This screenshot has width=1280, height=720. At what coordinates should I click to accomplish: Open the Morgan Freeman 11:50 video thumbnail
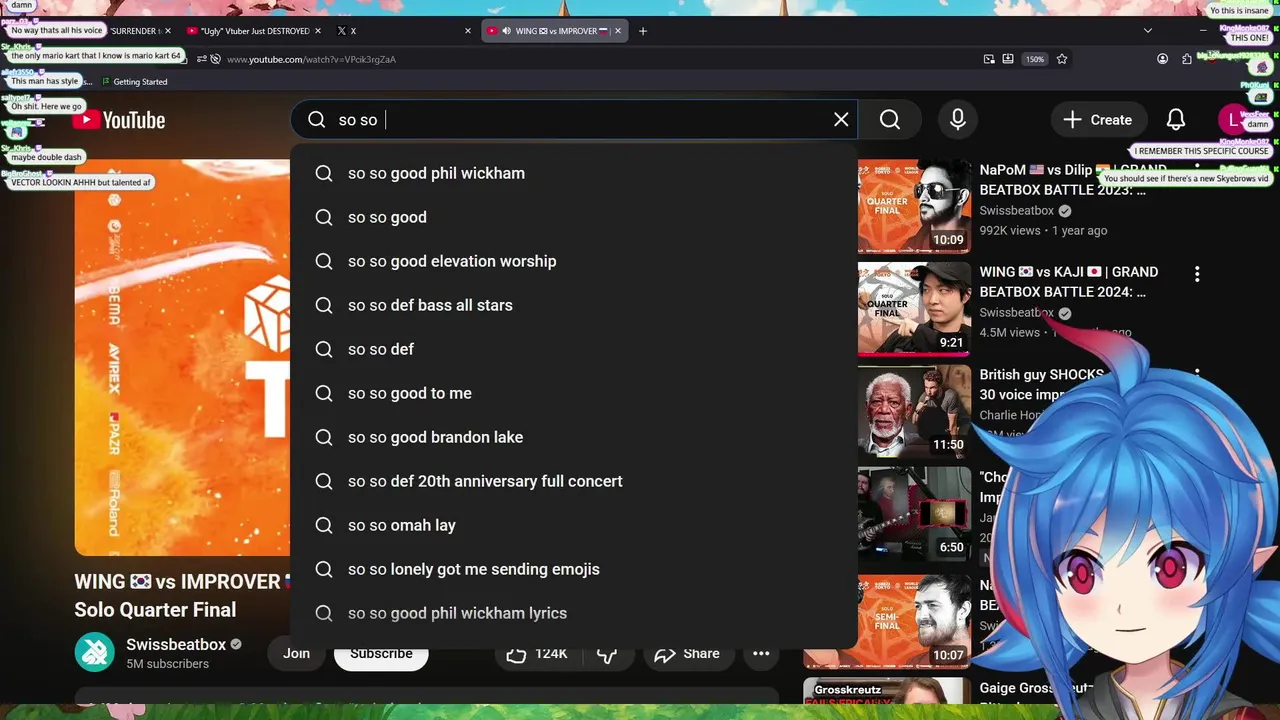[914, 411]
